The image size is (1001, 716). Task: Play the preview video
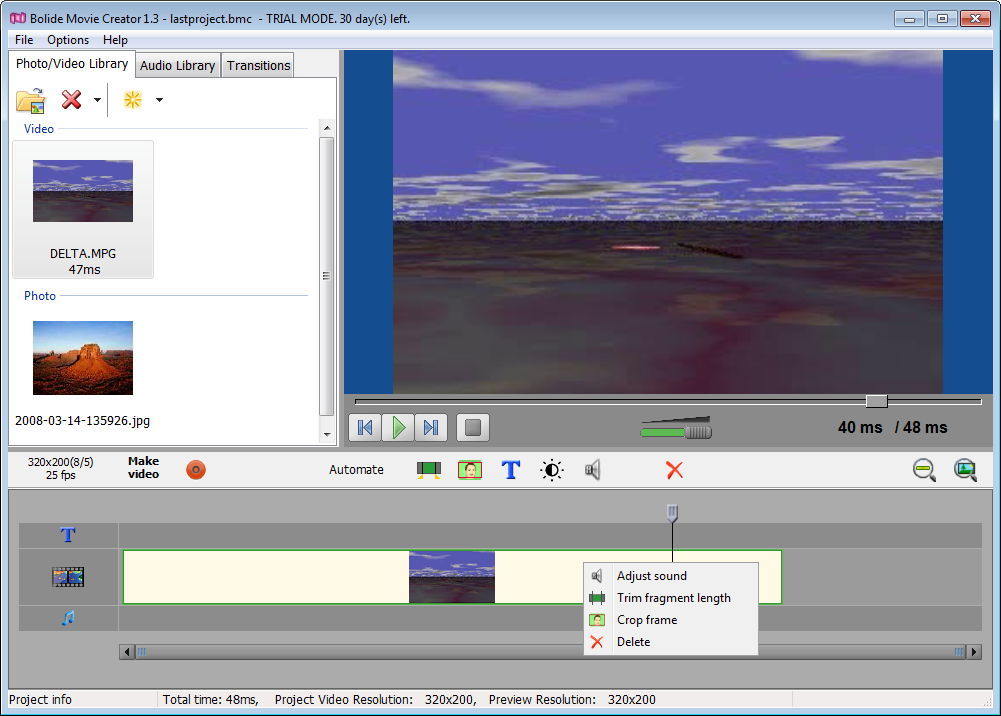click(x=398, y=428)
